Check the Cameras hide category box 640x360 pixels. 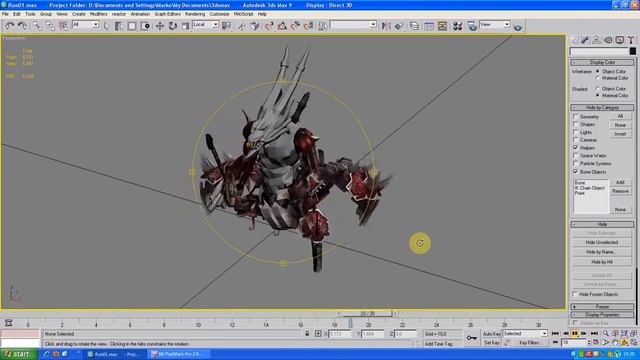pyautogui.click(x=576, y=140)
